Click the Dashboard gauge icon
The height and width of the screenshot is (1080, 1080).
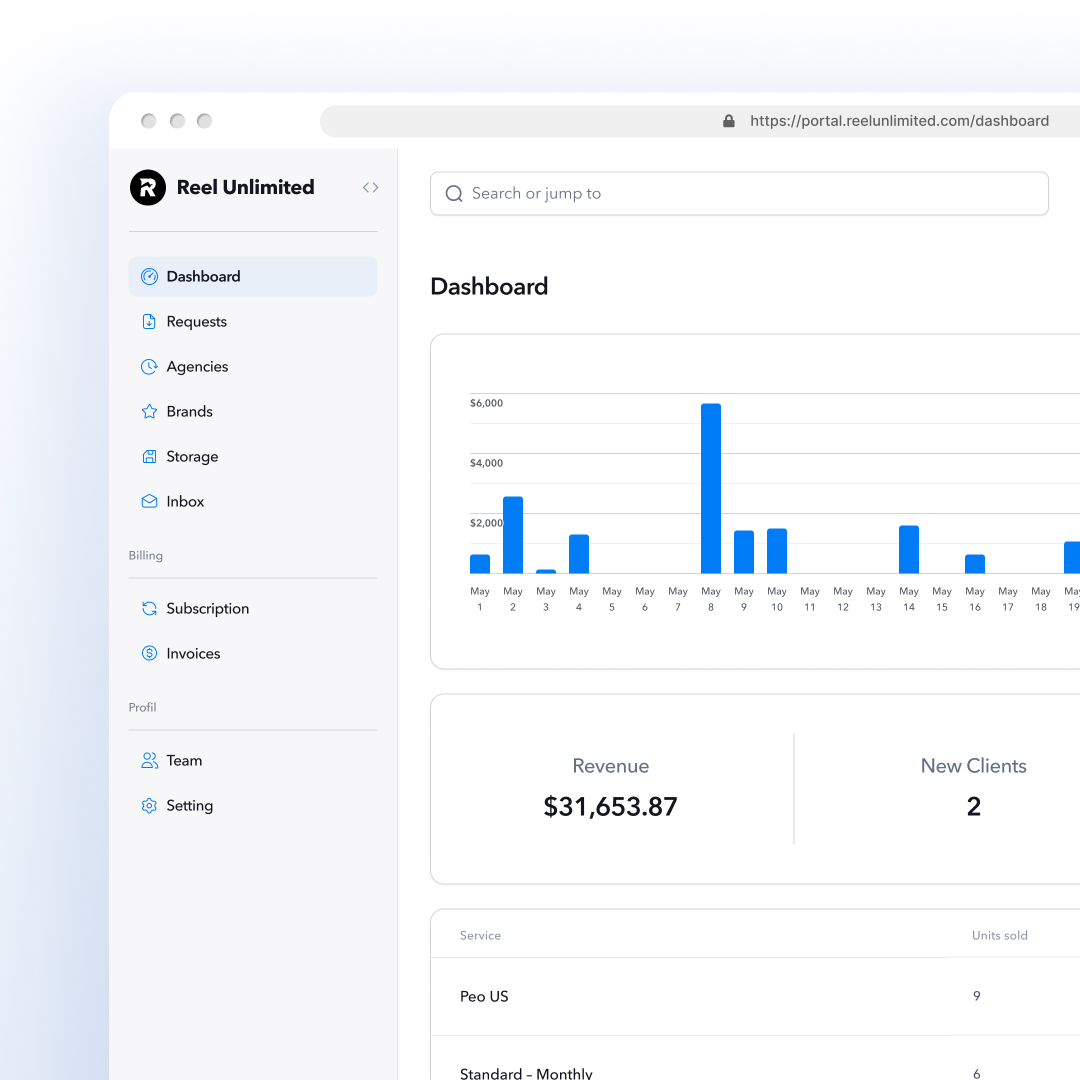(x=149, y=276)
